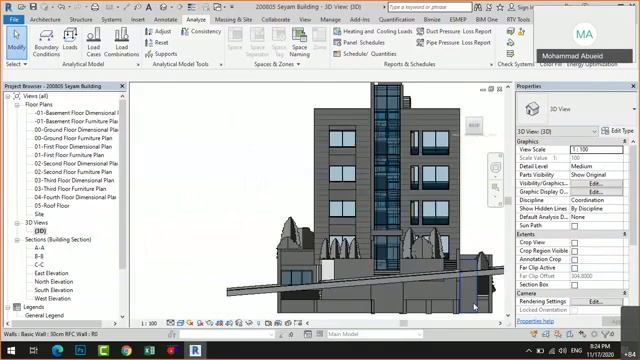640x360 pixels.
Task: Select 05-Roof Floor plan
Action: coord(52,206)
